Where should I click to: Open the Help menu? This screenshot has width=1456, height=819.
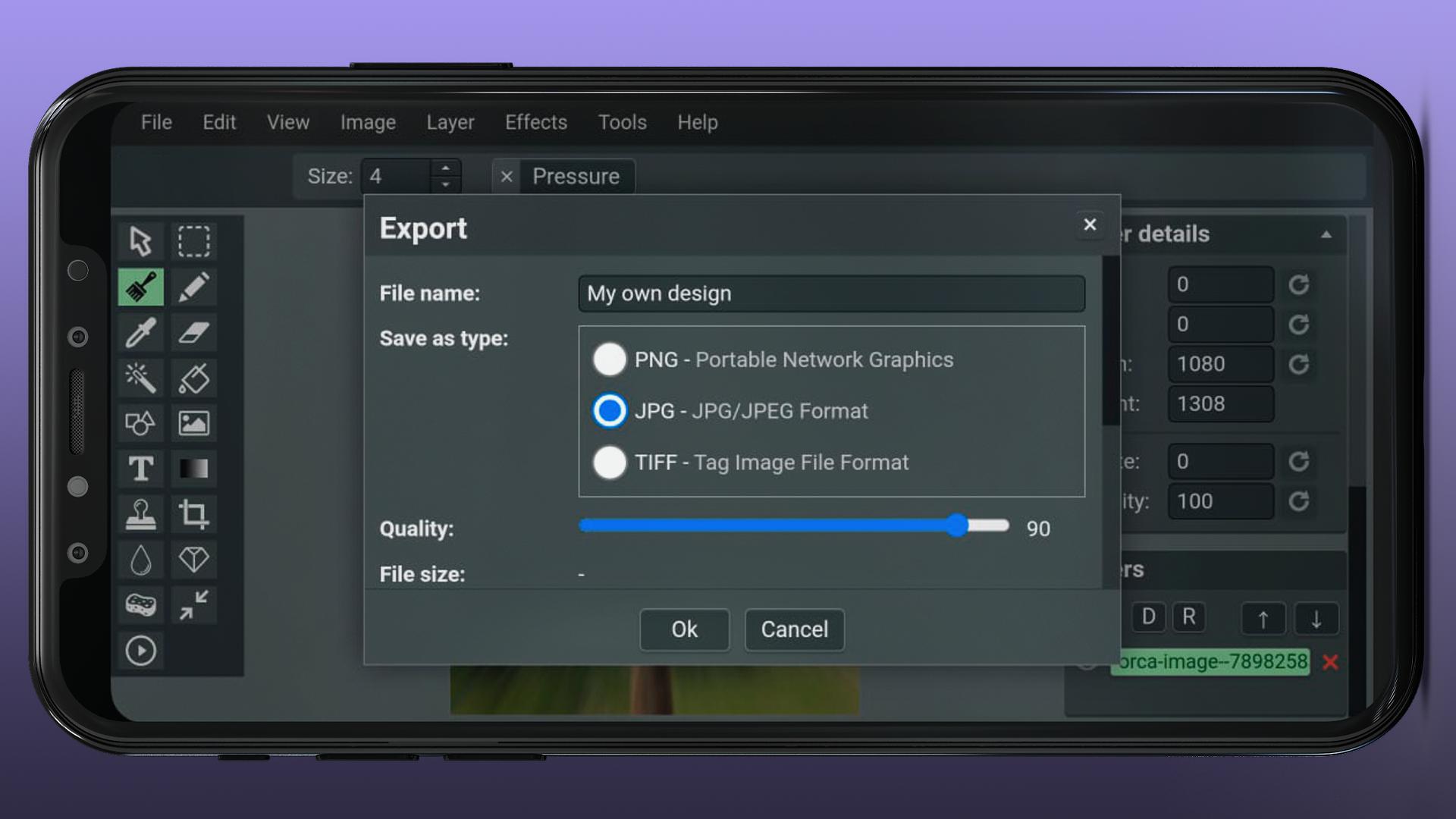[698, 122]
